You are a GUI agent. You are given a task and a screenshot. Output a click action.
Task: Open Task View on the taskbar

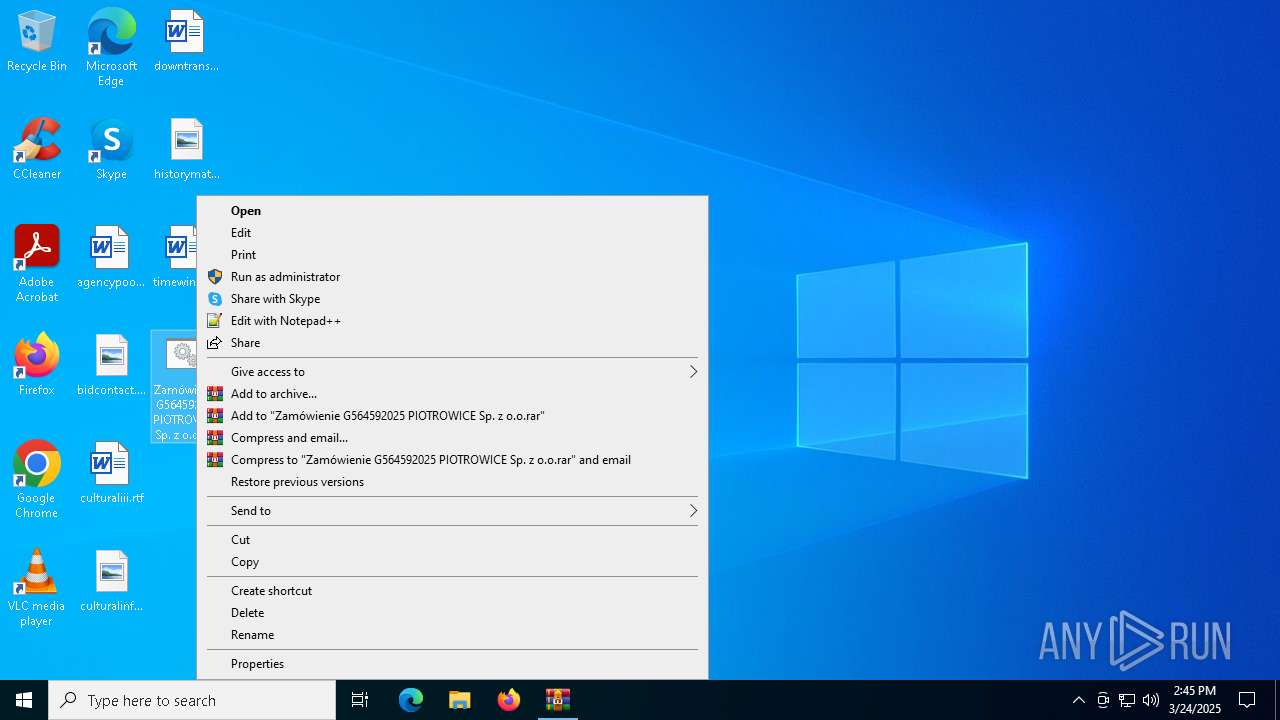pyautogui.click(x=360, y=700)
